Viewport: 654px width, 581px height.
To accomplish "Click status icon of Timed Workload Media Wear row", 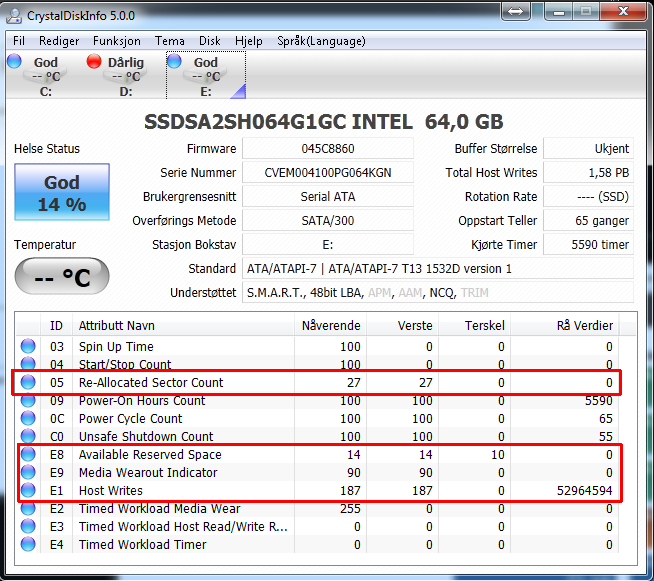I will click(28, 508).
